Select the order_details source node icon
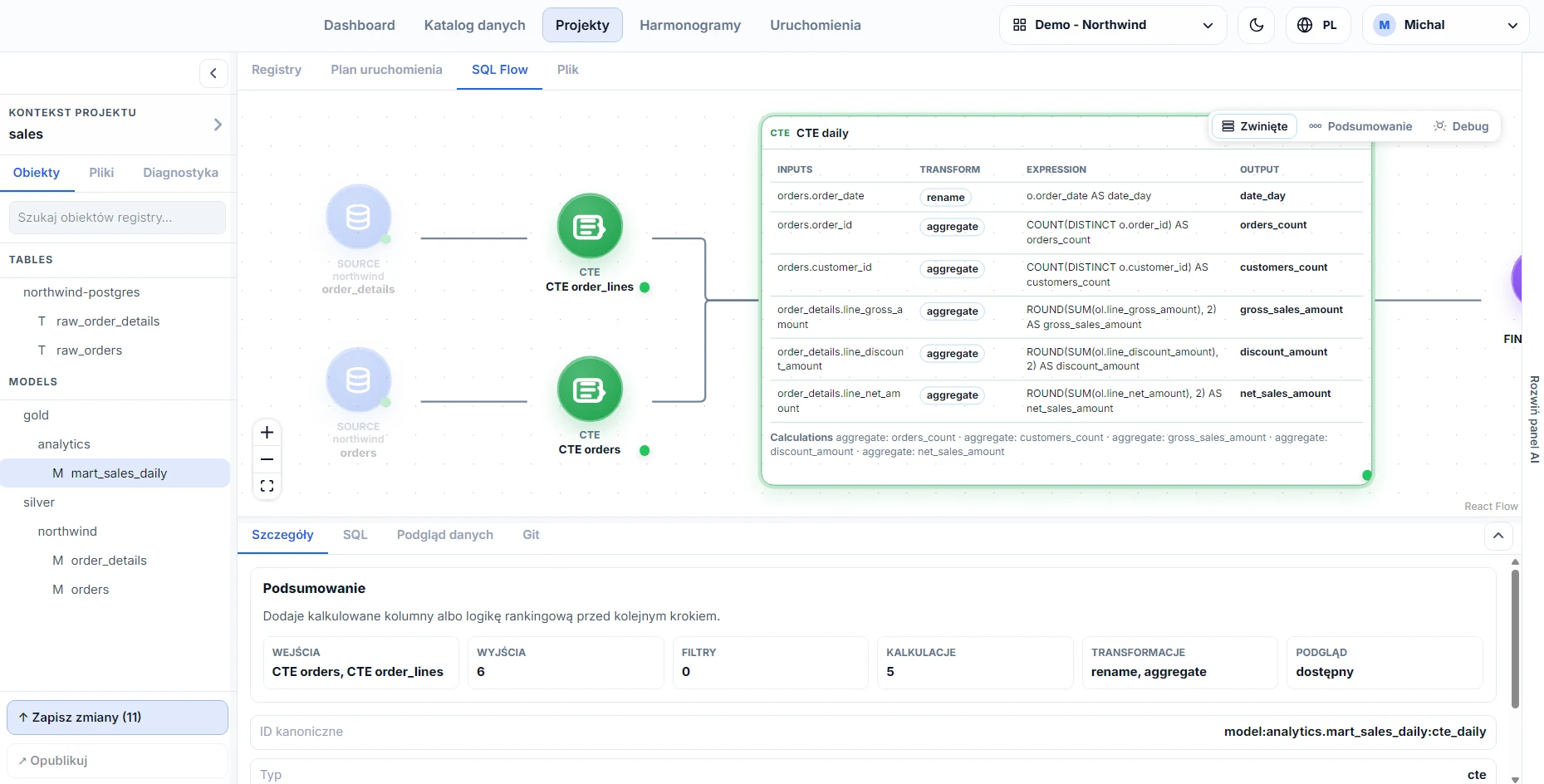The image size is (1544, 784). pyautogui.click(x=358, y=217)
